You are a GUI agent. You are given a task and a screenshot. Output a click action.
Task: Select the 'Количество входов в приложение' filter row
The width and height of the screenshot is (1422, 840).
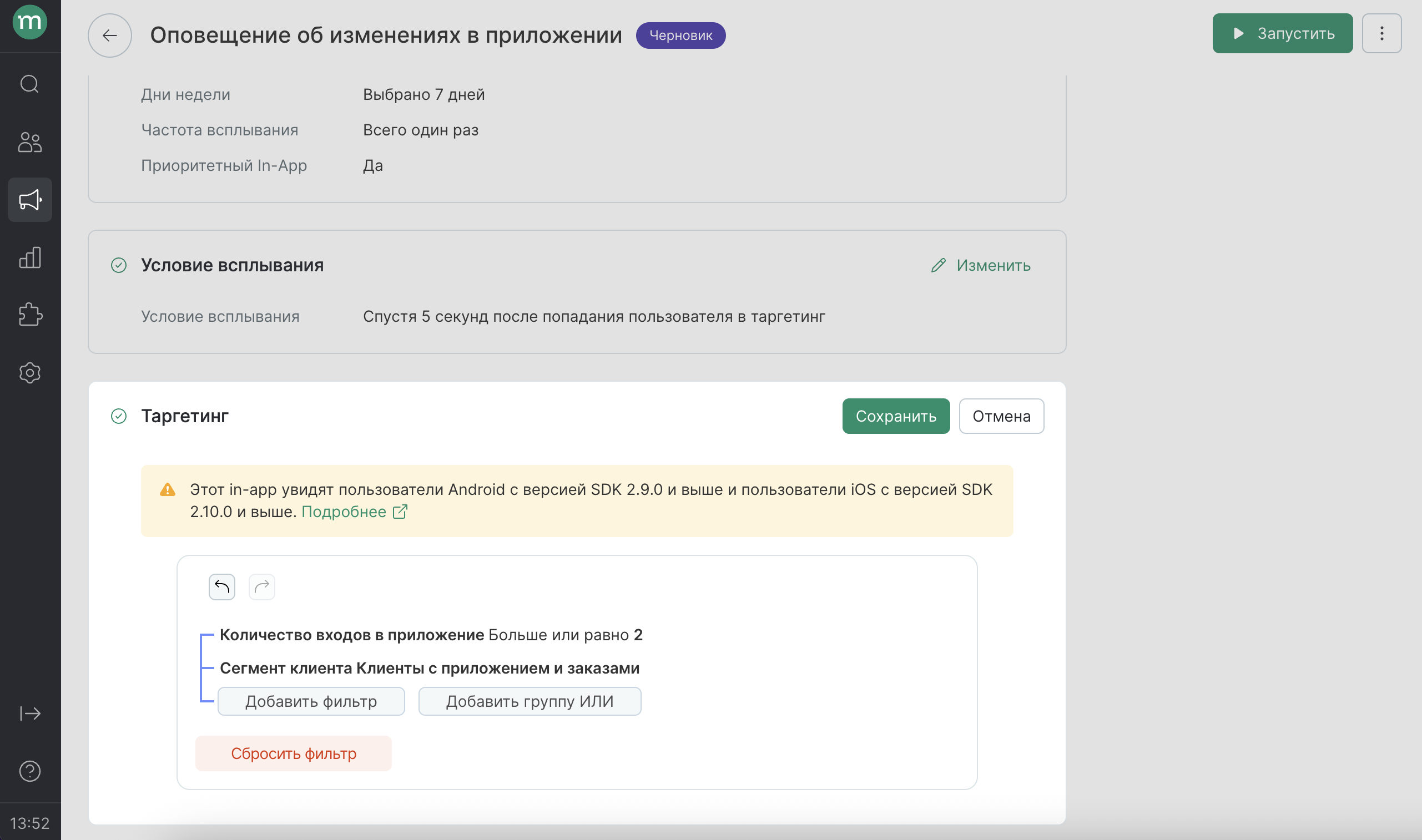tap(431, 635)
